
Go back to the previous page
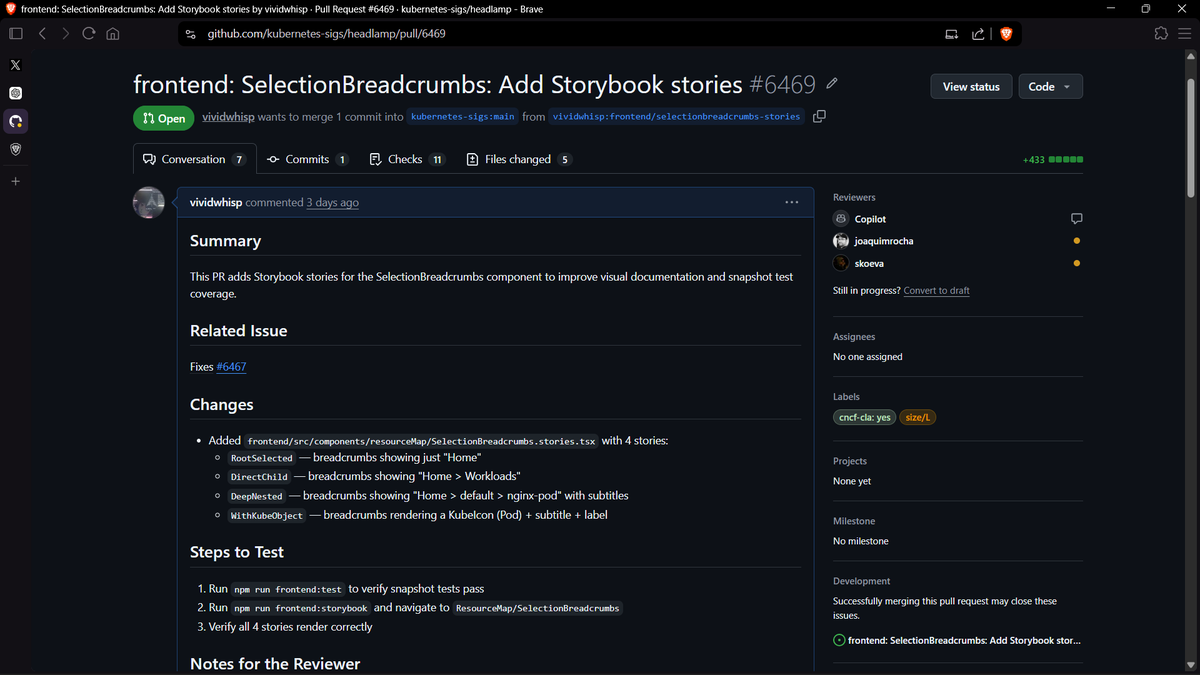pyautogui.click(x=42, y=33)
